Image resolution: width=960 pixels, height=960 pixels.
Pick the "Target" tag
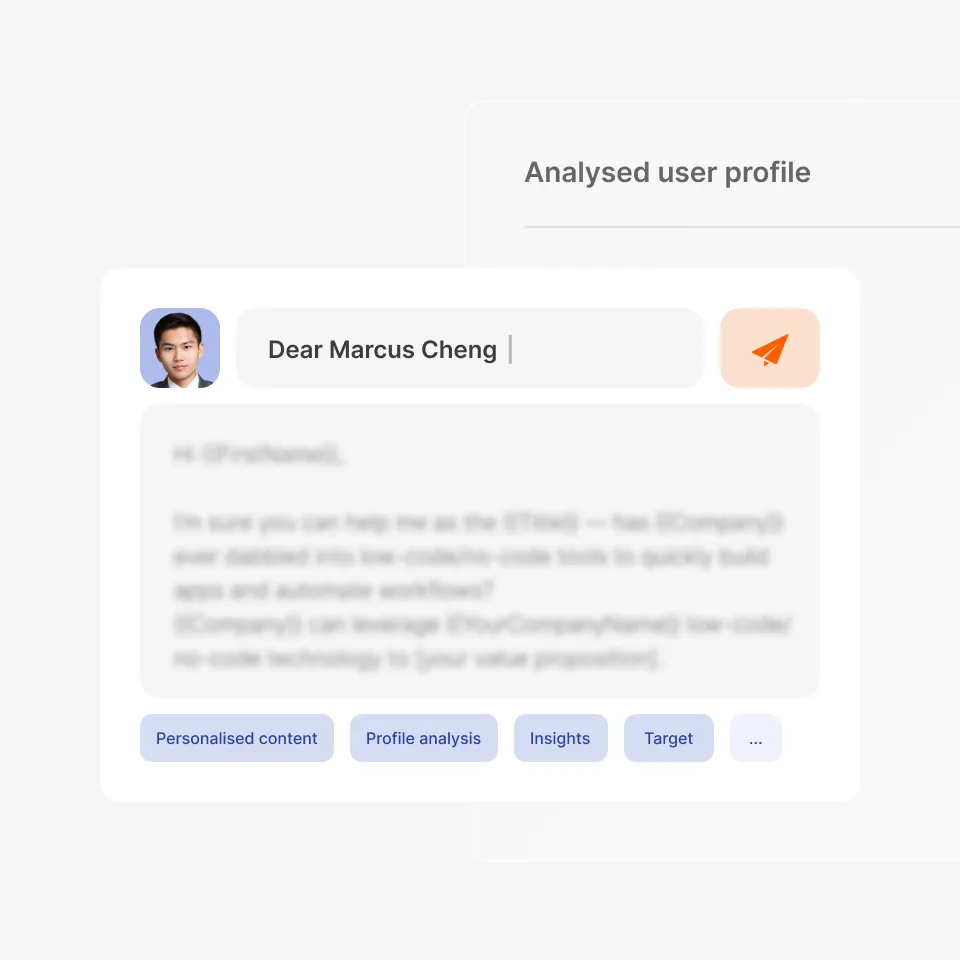pyautogui.click(x=668, y=738)
